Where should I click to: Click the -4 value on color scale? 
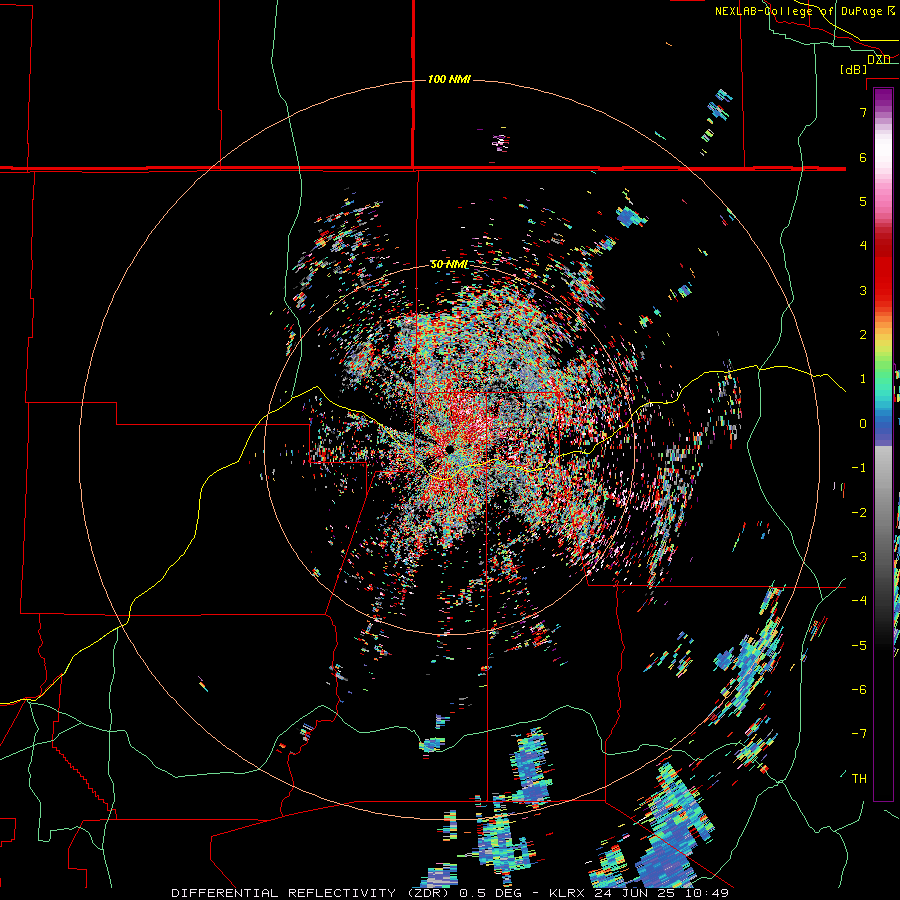pos(859,601)
